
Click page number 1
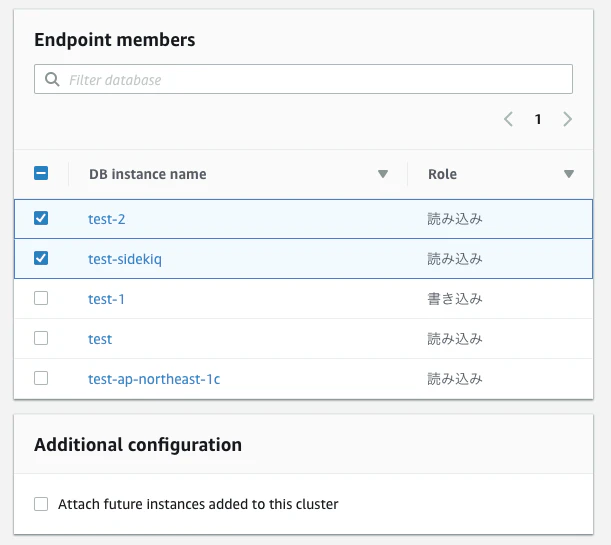[x=538, y=119]
